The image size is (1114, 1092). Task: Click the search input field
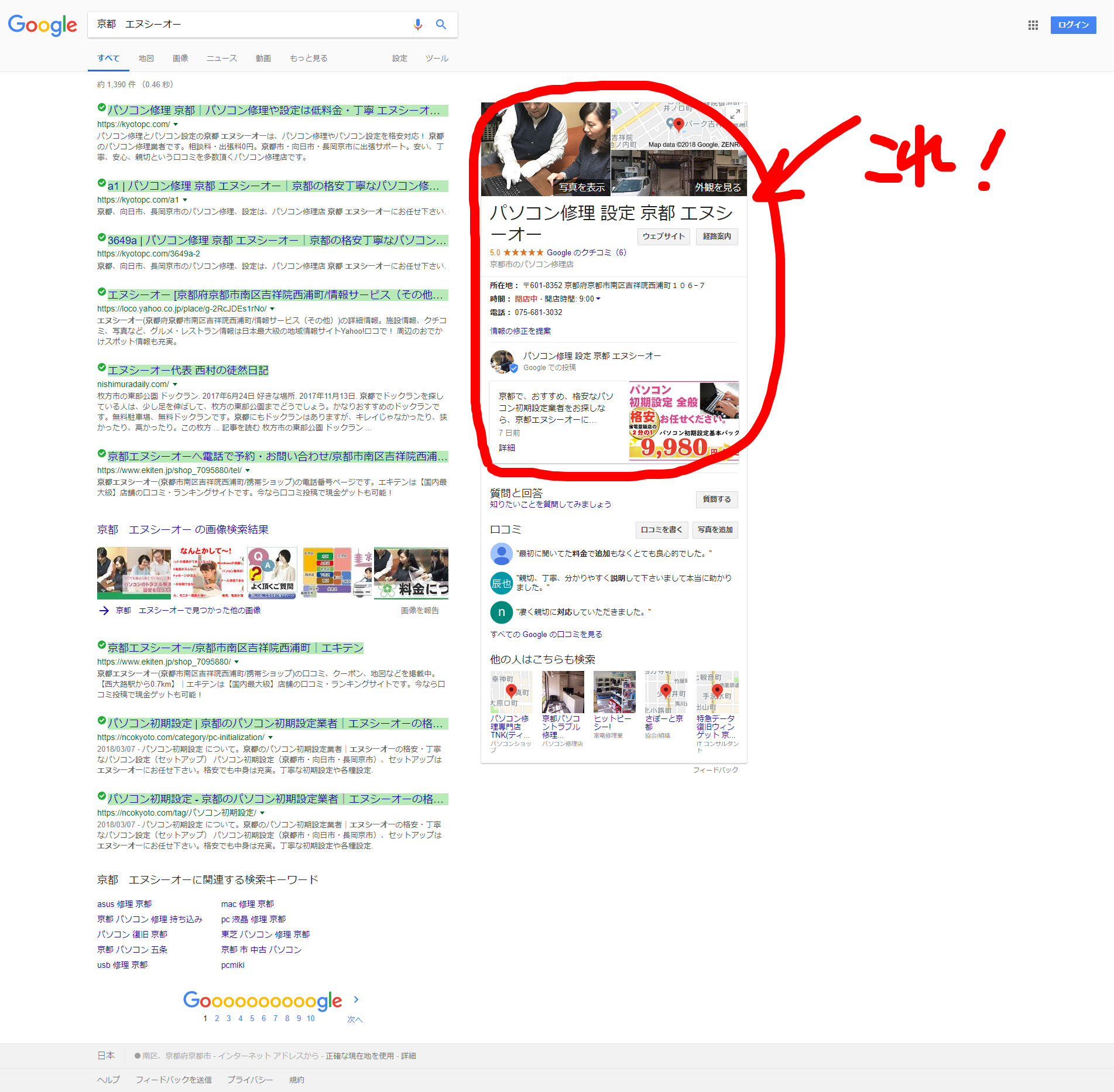click(249, 25)
